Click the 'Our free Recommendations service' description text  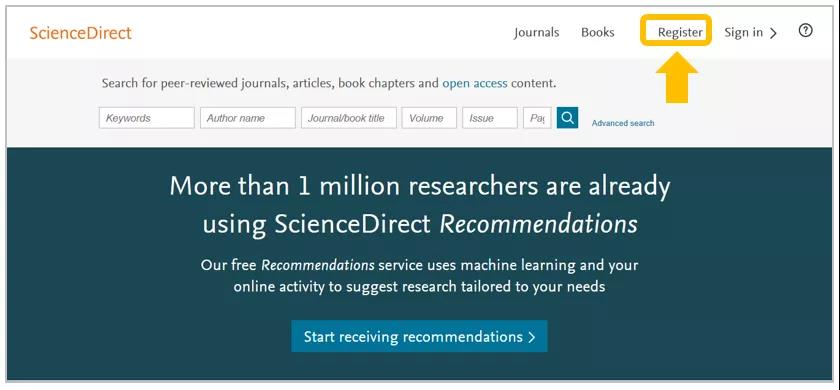coord(419,276)
